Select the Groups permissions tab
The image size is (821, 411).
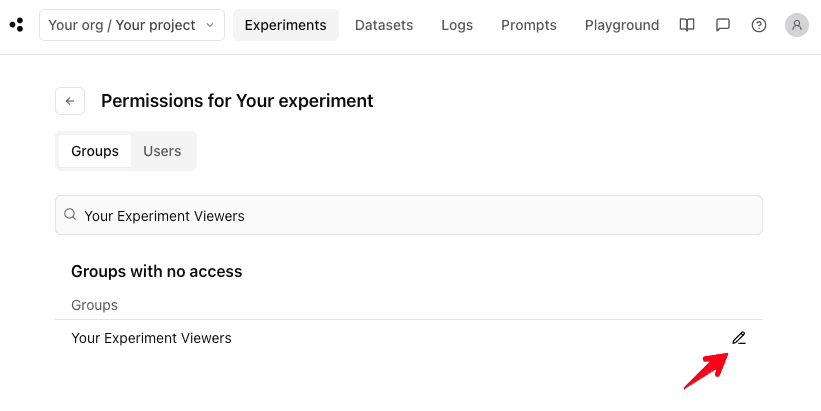95,151
